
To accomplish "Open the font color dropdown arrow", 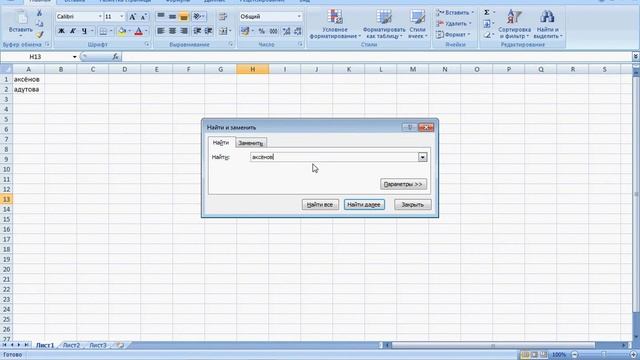I will [146, 31].
